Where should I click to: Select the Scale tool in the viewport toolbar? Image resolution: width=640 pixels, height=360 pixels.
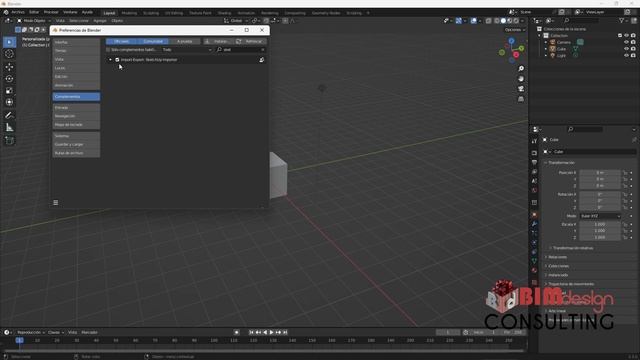pos(9,91)
